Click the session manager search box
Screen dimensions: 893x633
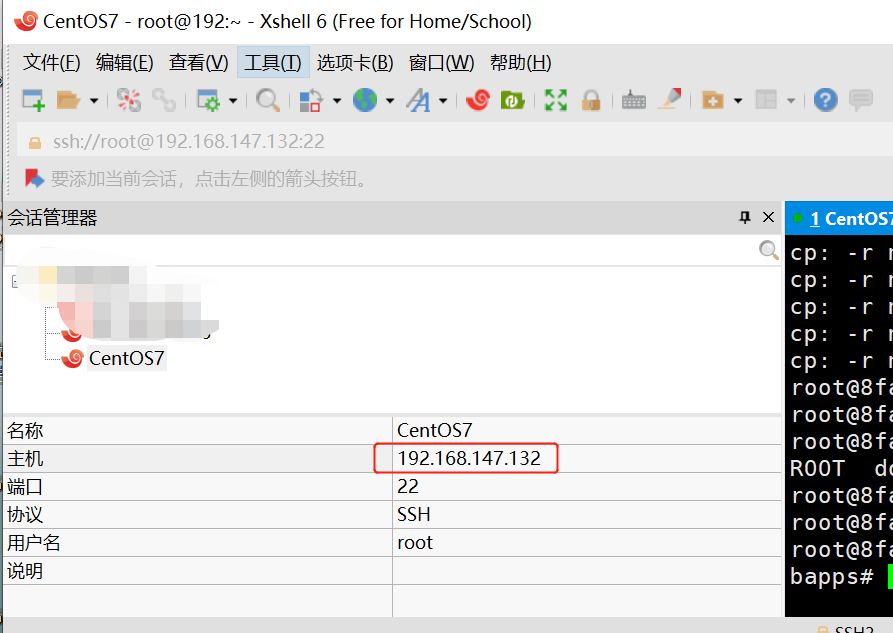point(380,250)
